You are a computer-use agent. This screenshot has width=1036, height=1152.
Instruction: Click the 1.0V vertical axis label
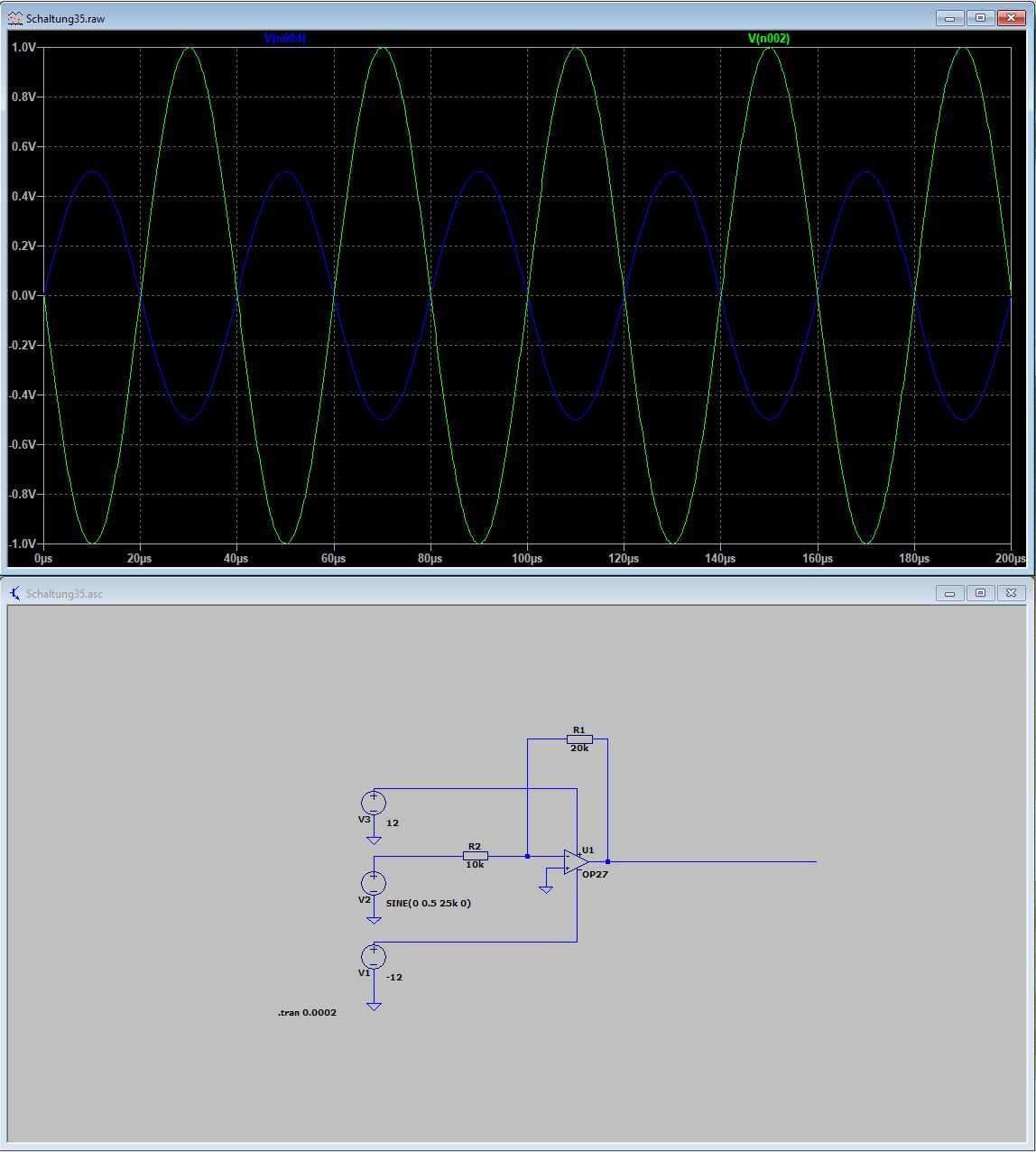[x=23, y=47]
